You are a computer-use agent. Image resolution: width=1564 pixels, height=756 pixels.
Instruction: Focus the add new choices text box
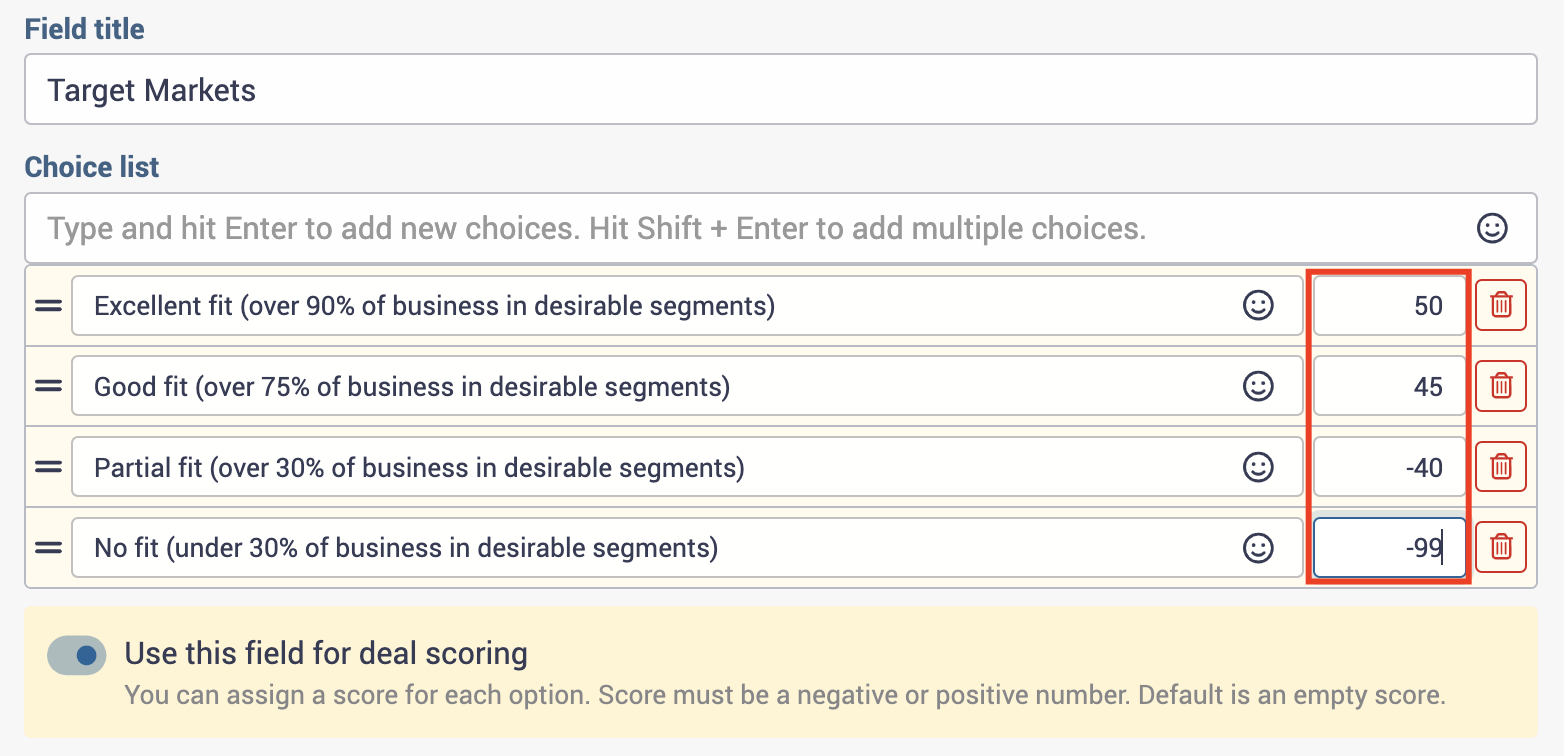(x=781, y=228)
